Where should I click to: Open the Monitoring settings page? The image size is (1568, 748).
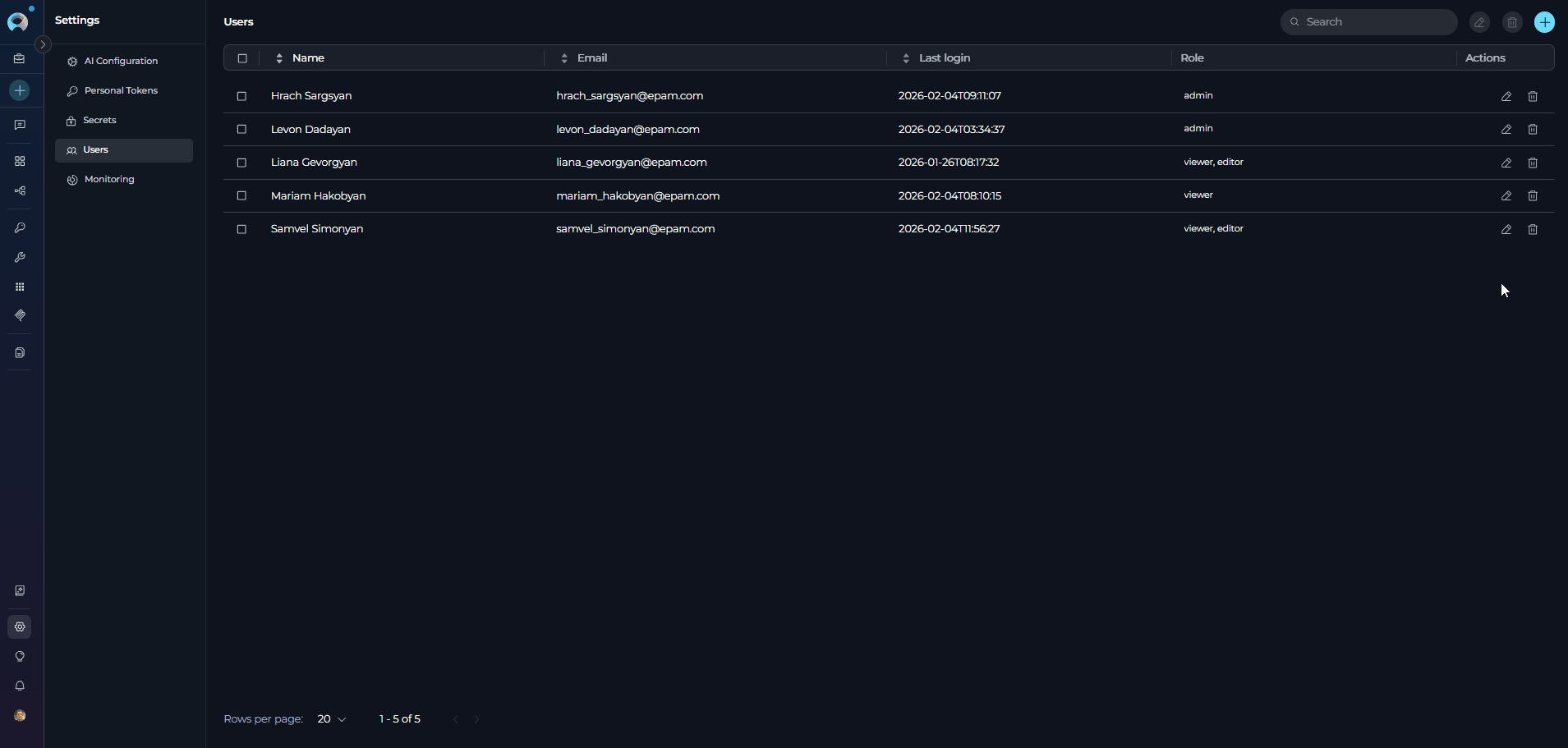109,179
